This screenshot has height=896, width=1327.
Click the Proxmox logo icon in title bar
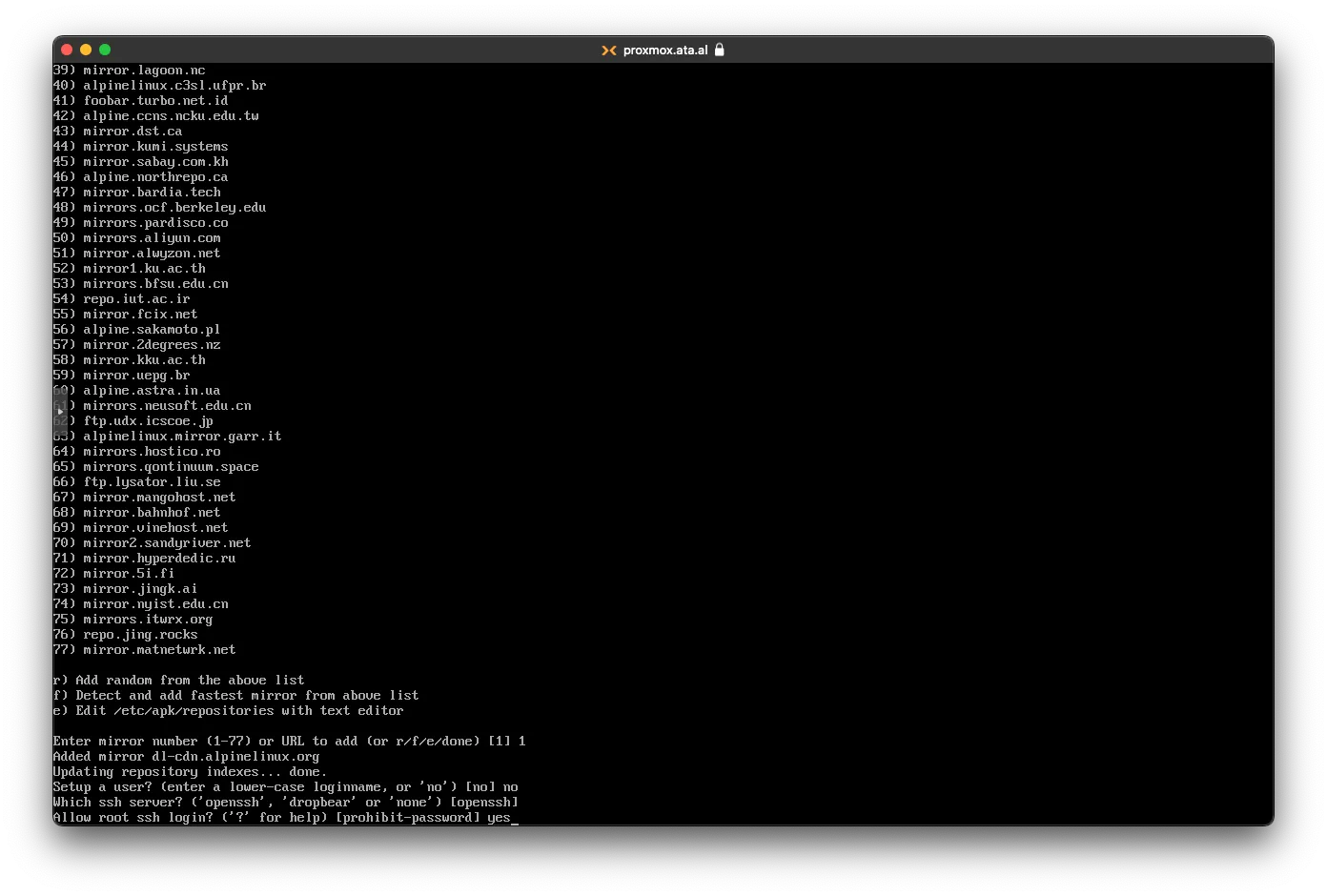608,51
